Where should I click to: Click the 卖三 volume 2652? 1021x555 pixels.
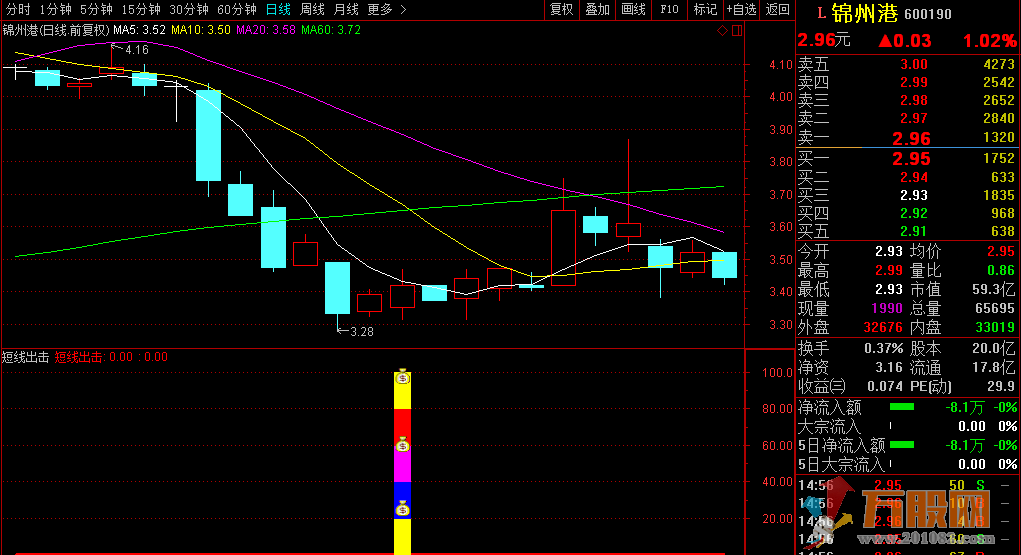click(x=999, y=100)
